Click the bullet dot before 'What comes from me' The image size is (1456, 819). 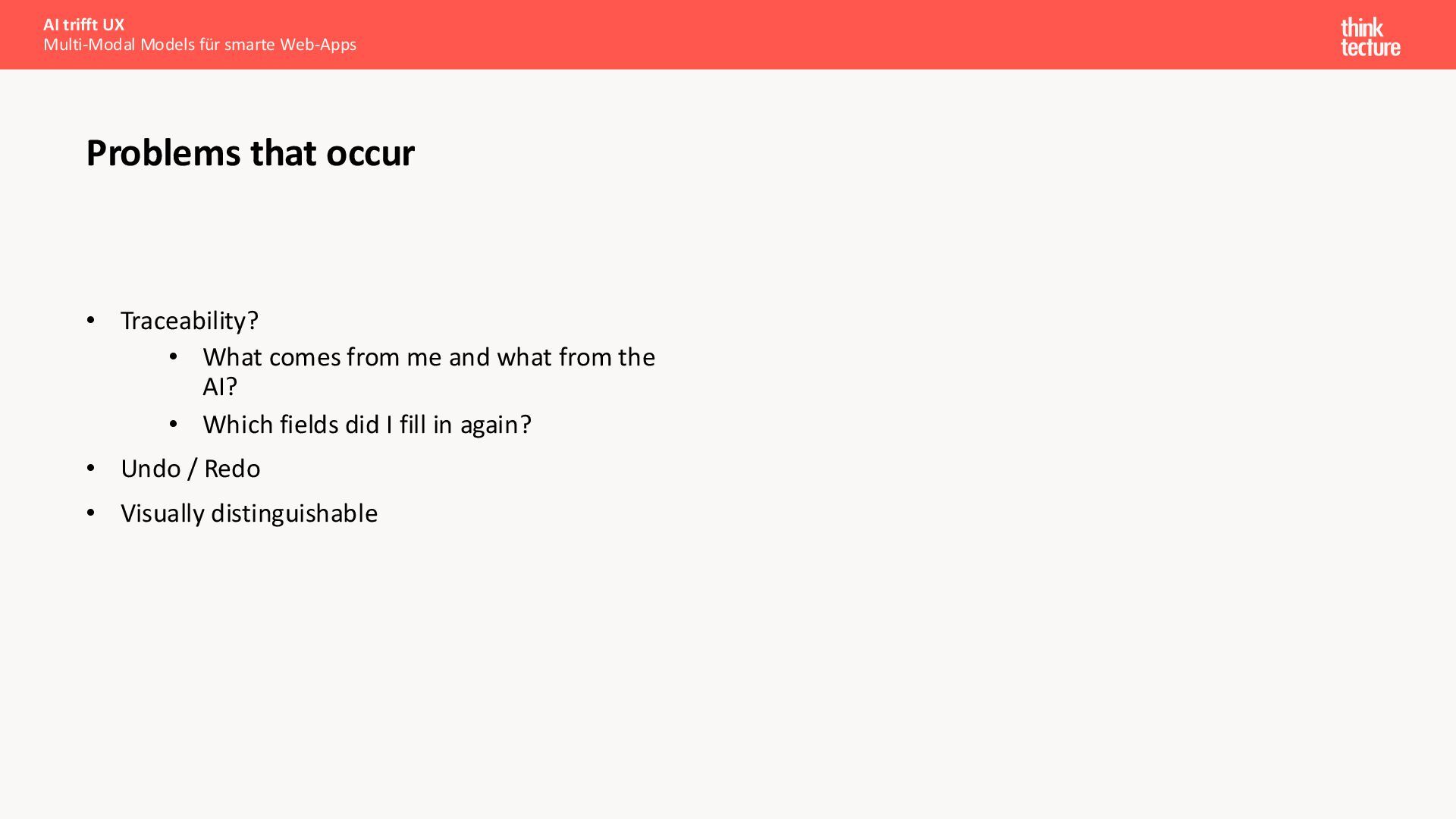(x=174, y=356)
